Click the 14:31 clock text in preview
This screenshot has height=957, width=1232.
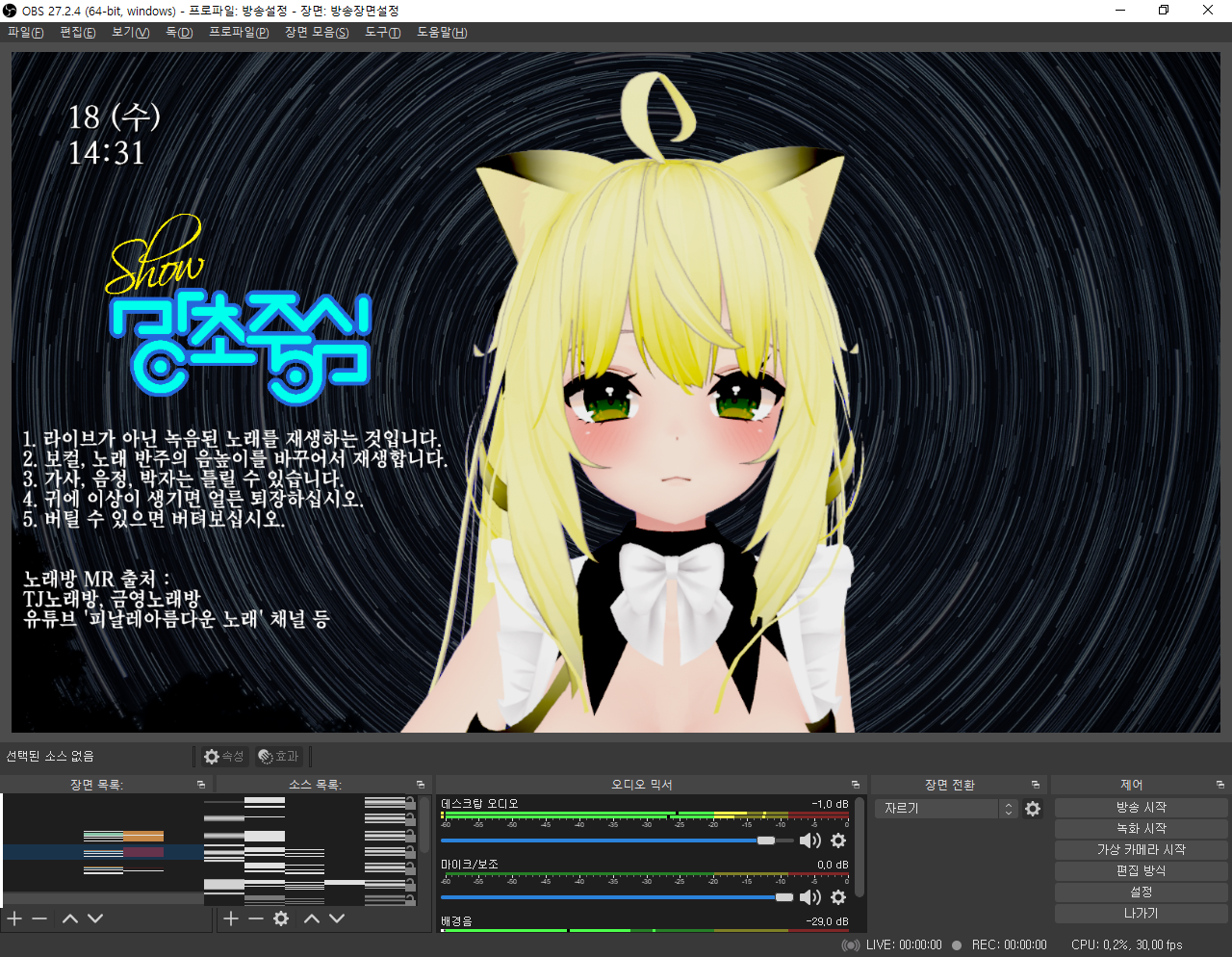[106, 153]
